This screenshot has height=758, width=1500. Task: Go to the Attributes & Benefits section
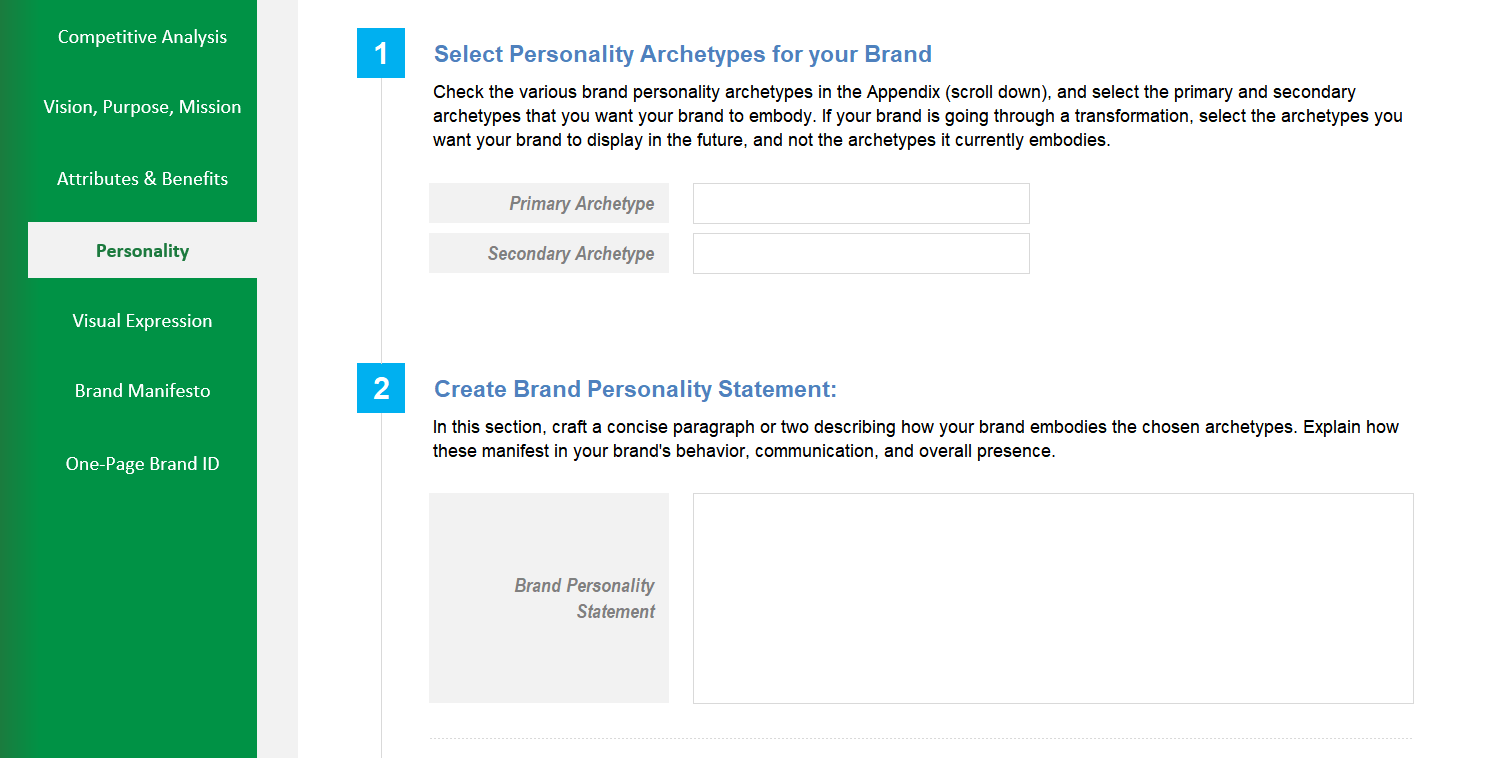[x=142, y=178]
